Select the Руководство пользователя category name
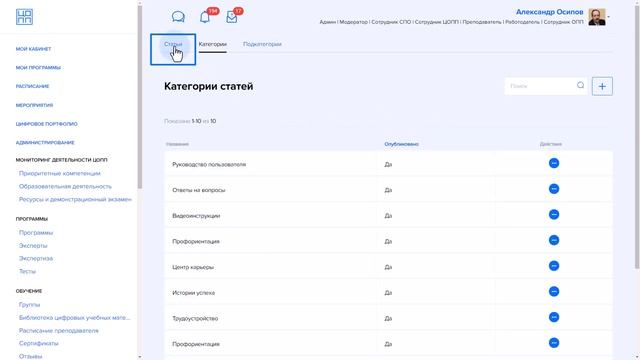640x360 pixels. click(x=209, y=164)
